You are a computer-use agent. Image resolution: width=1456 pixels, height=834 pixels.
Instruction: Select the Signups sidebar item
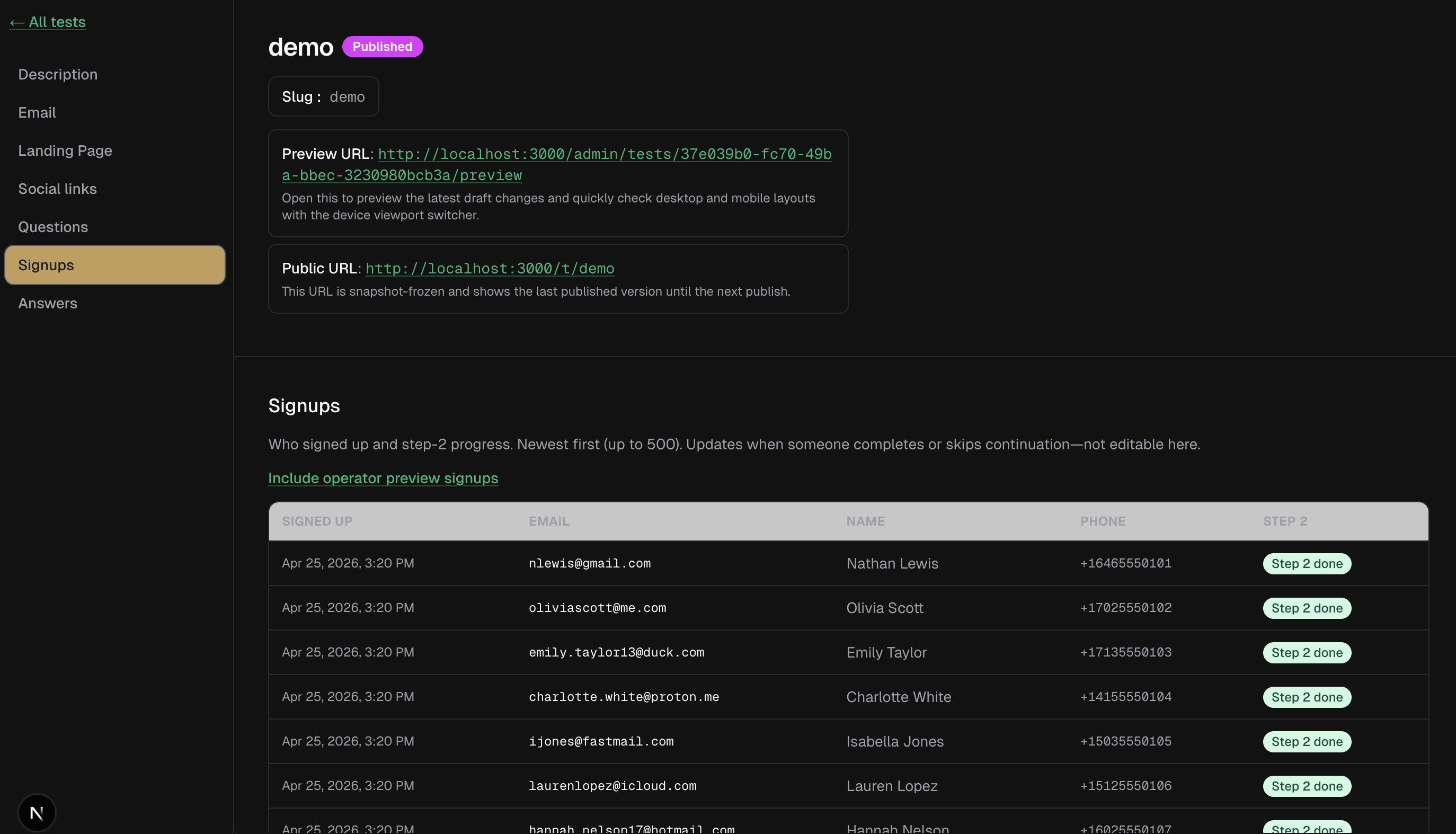coord(114,265)
